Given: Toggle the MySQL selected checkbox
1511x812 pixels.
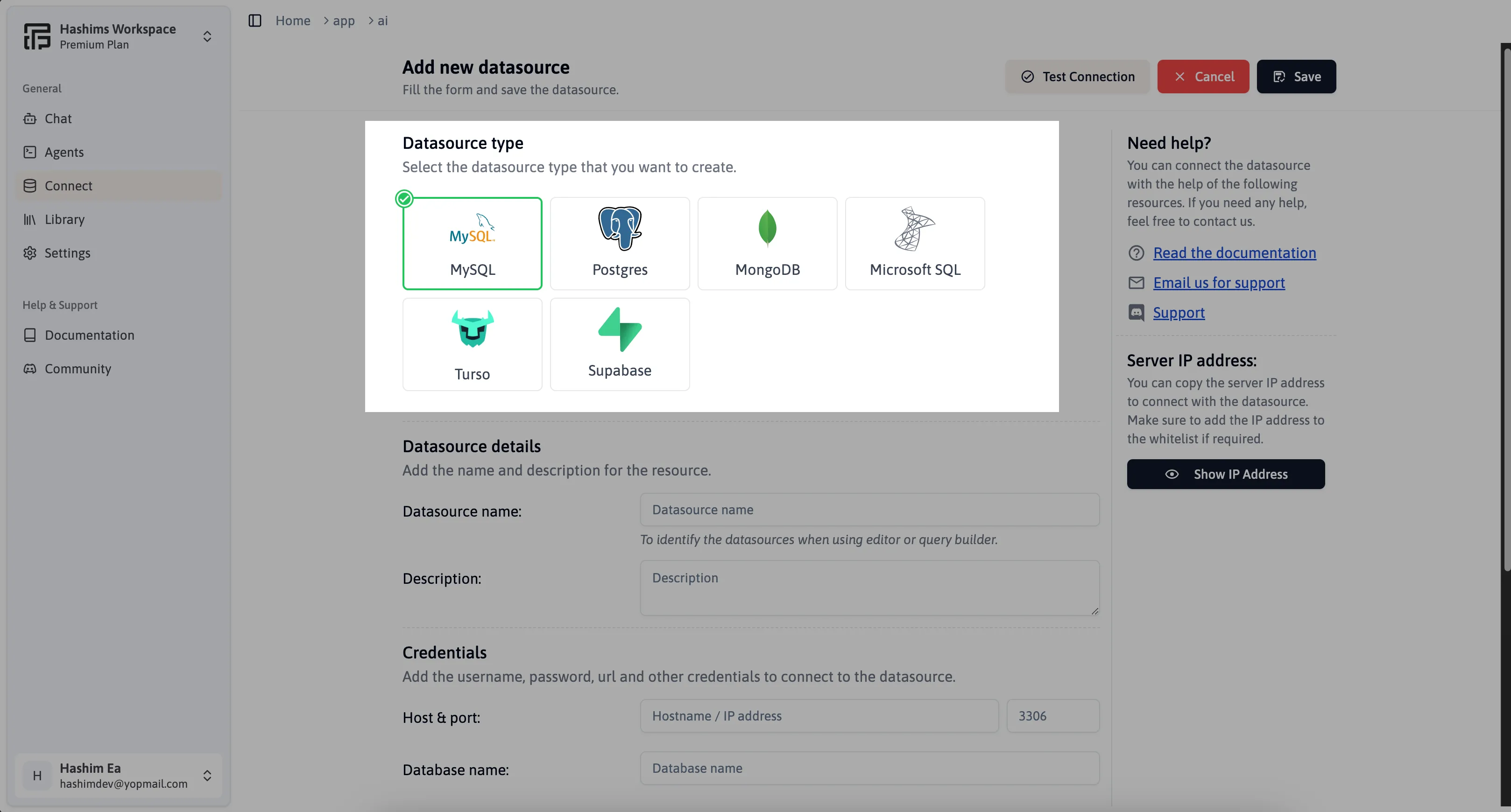Looking at the screenshot, I should click(405, 199).
